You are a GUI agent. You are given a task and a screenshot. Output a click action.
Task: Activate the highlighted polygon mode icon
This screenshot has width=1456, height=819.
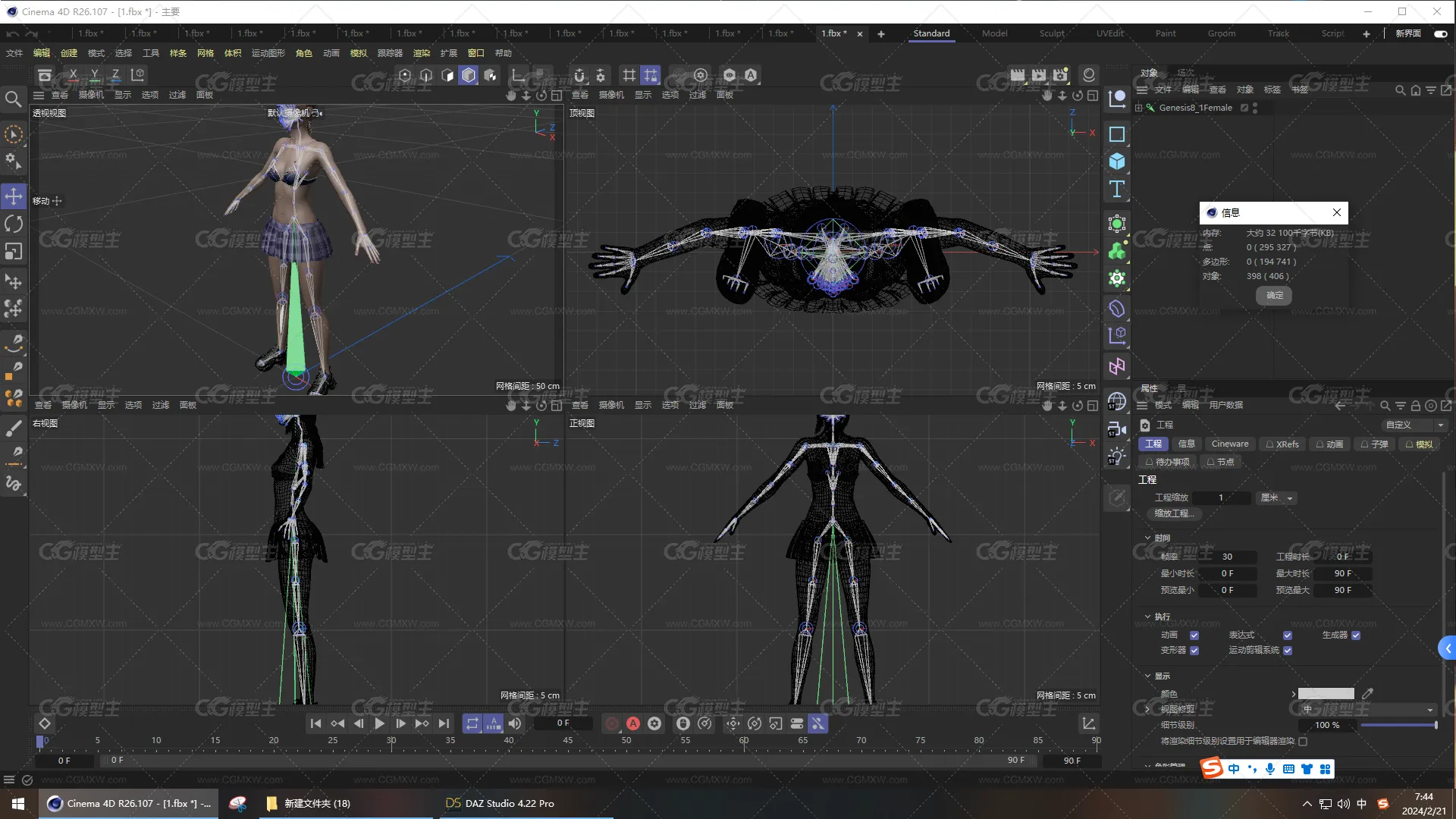pos(469,75)
